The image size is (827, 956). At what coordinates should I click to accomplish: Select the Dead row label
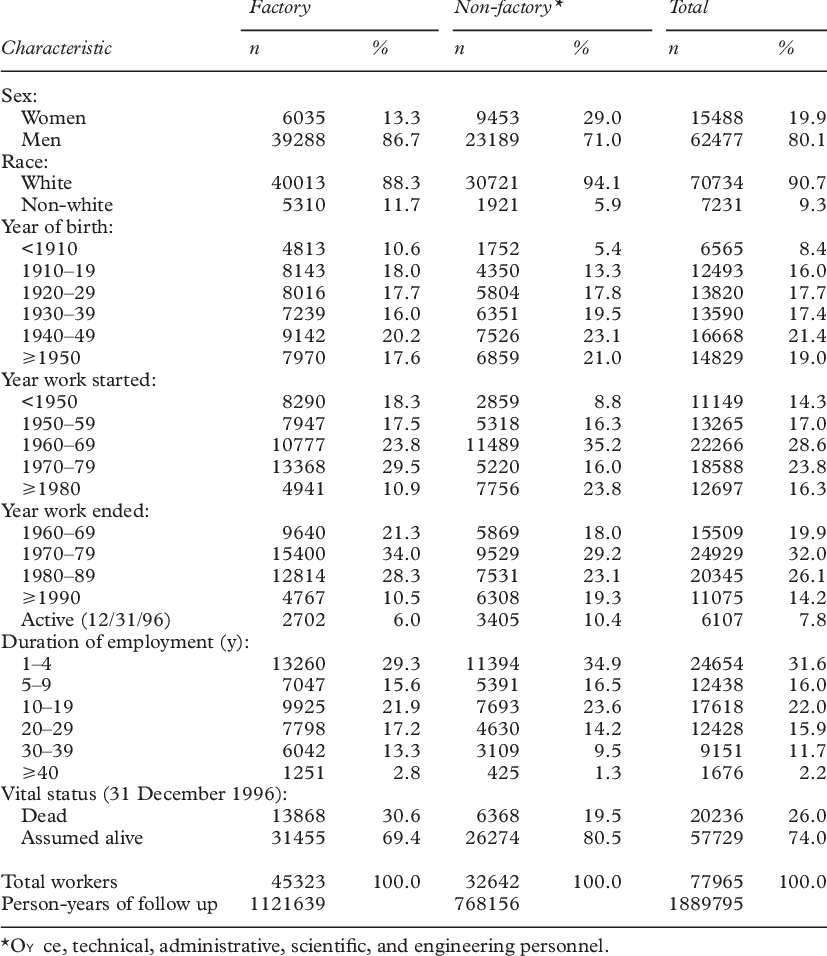coord(45,817)
